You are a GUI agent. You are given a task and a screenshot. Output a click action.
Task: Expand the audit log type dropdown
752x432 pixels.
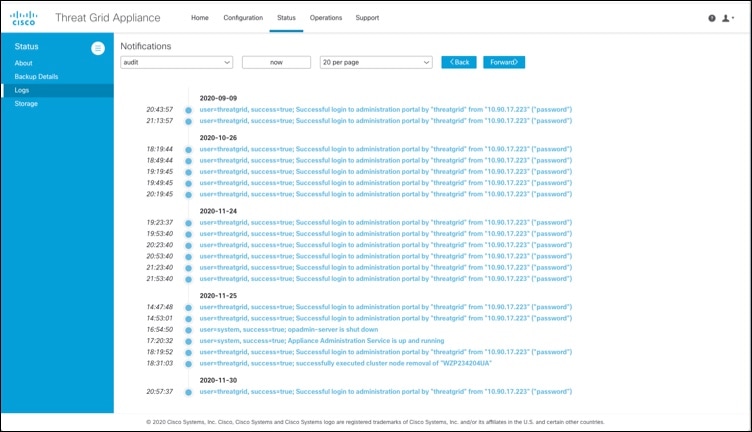[176, 62]
